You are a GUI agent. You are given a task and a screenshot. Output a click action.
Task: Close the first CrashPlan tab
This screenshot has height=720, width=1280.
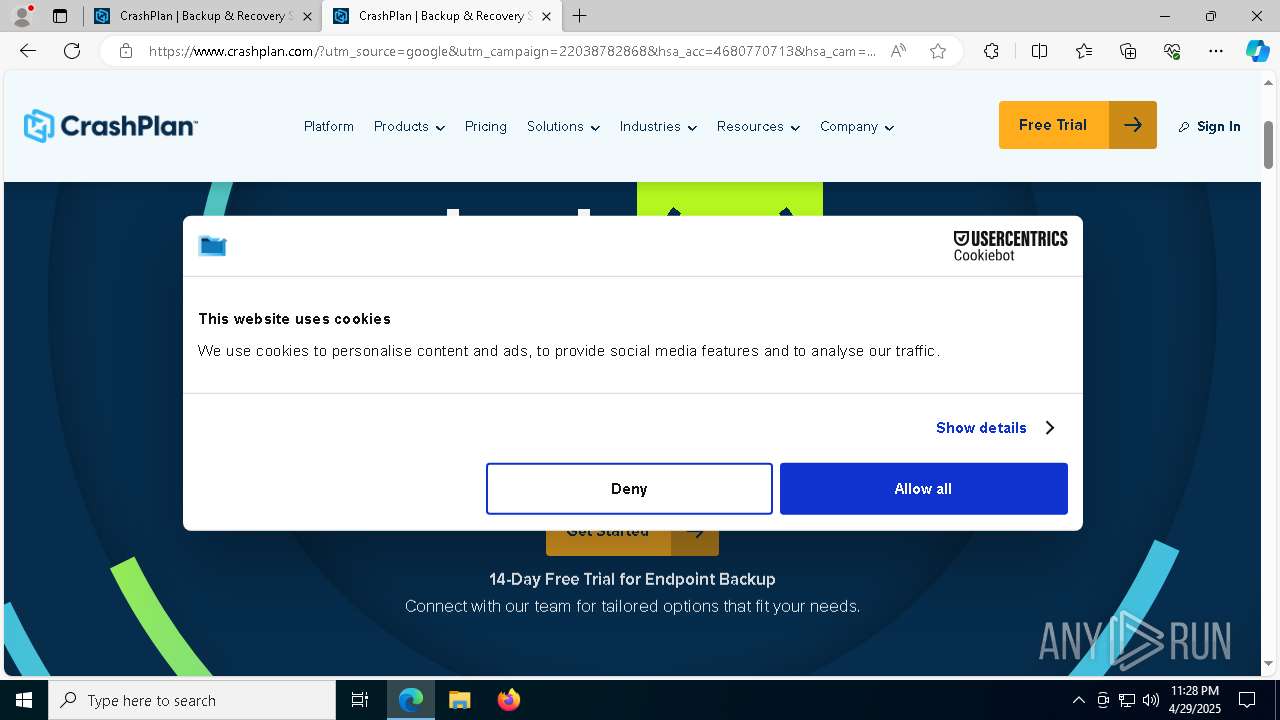[x=306, y=16]
